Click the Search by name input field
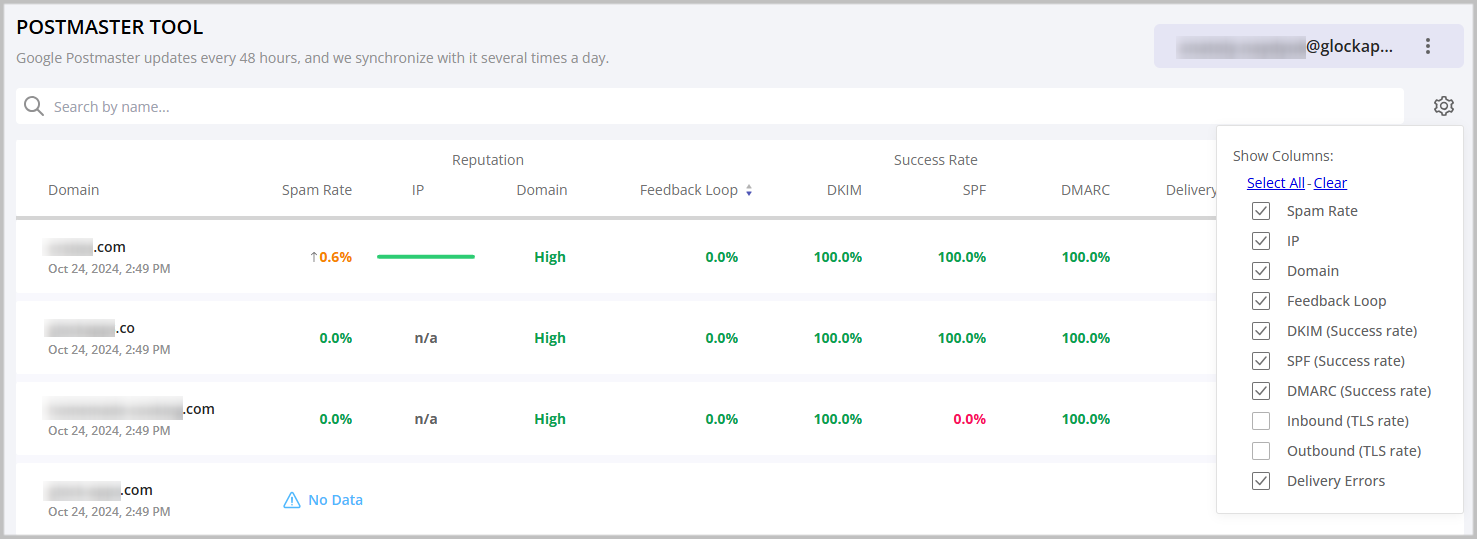This screenshot has width=1477, height=539. (x=700, y=107)
